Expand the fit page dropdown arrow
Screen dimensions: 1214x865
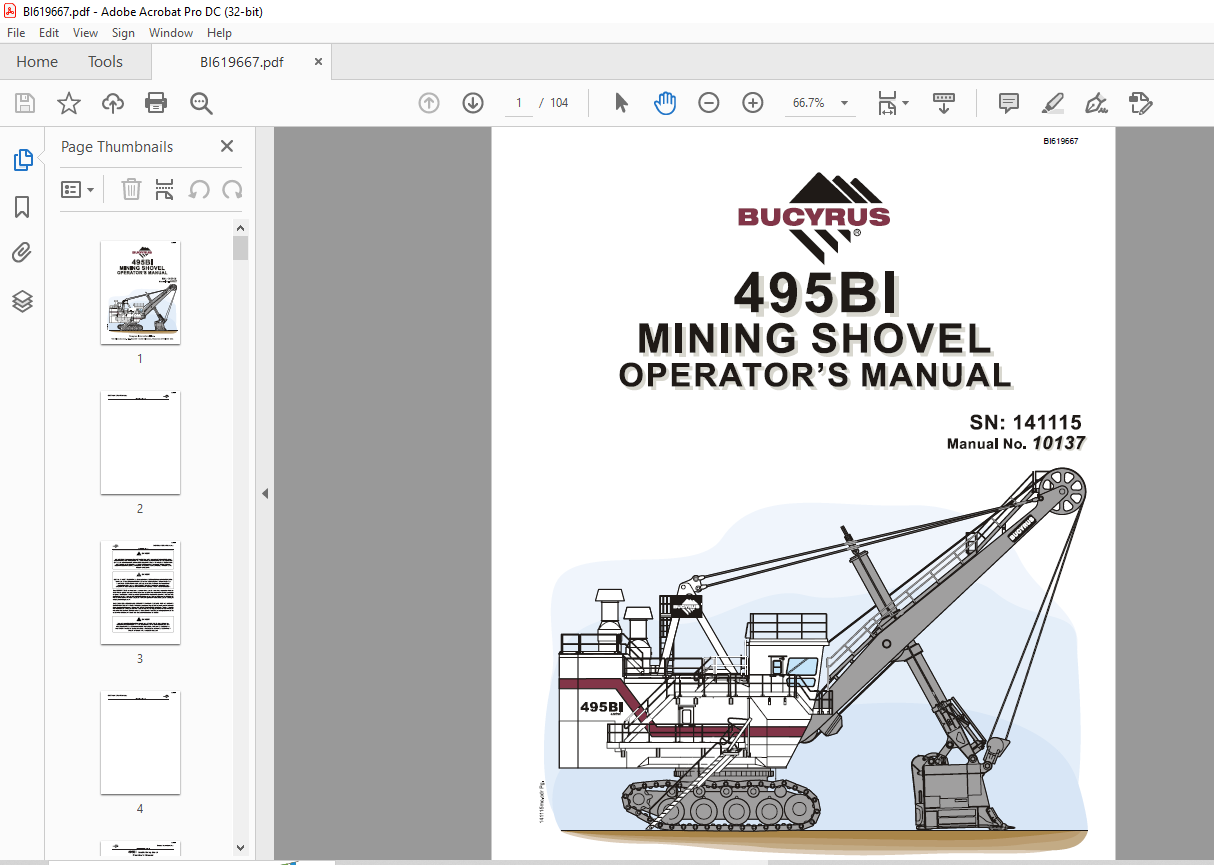[906, 103]
